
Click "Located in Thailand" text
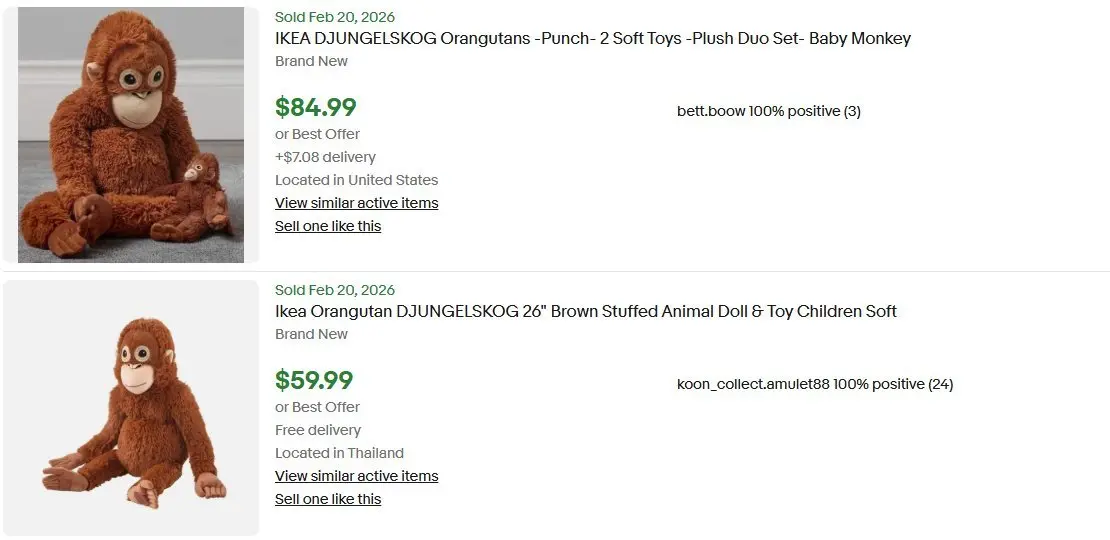339,453
